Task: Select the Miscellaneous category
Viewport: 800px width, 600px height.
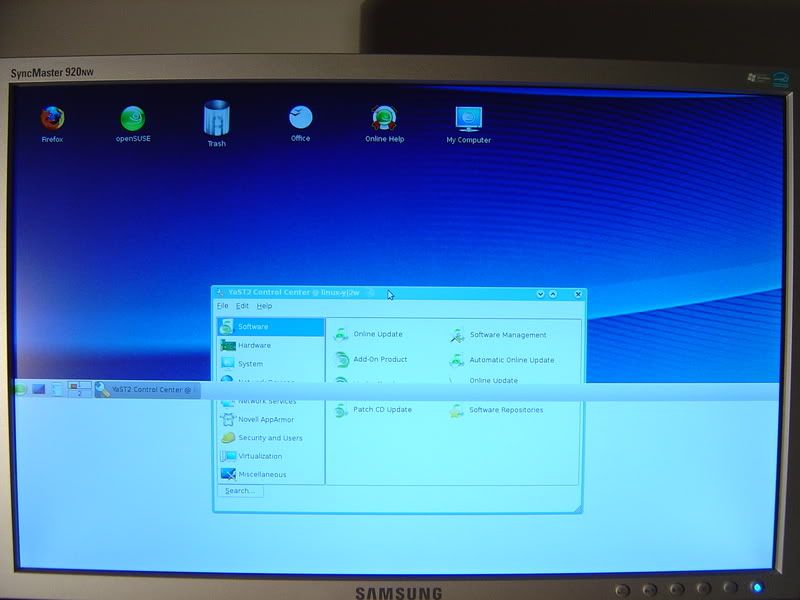Action: click(271, 474)
